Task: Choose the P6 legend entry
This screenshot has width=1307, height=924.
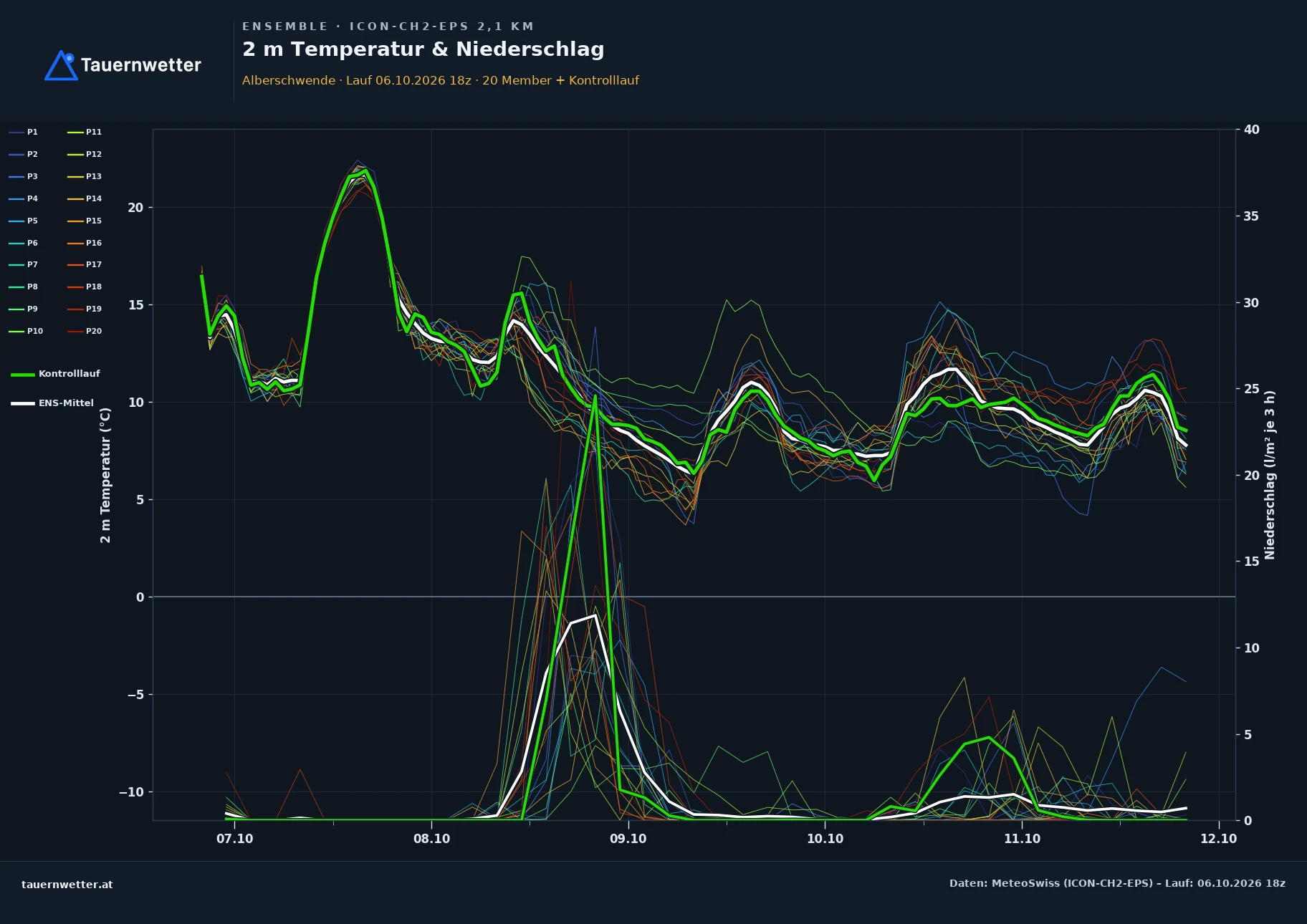Action: (24, 243)
